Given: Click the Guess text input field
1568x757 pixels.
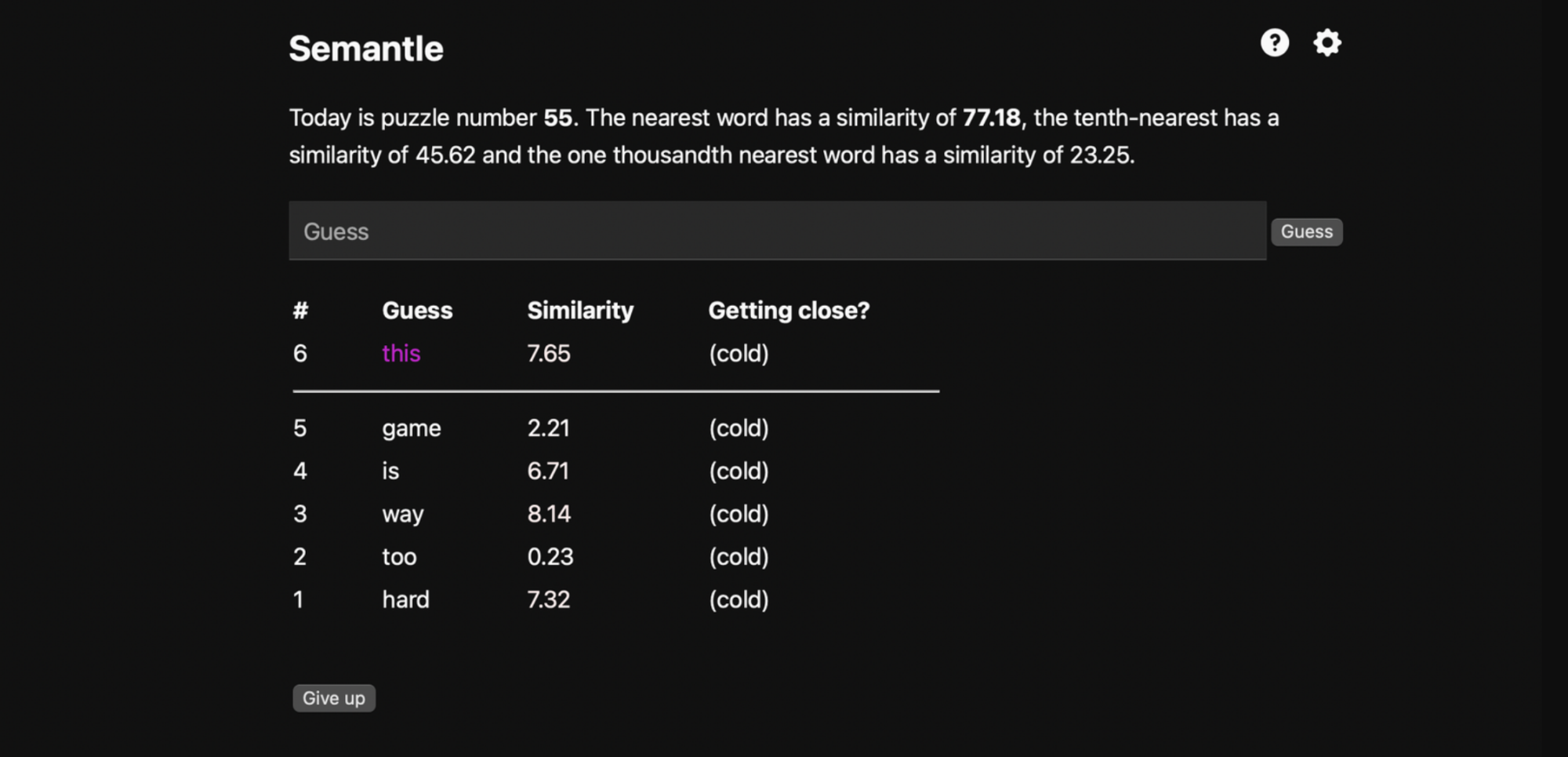Looking at the screenshot, I should (x=777, y=231).
